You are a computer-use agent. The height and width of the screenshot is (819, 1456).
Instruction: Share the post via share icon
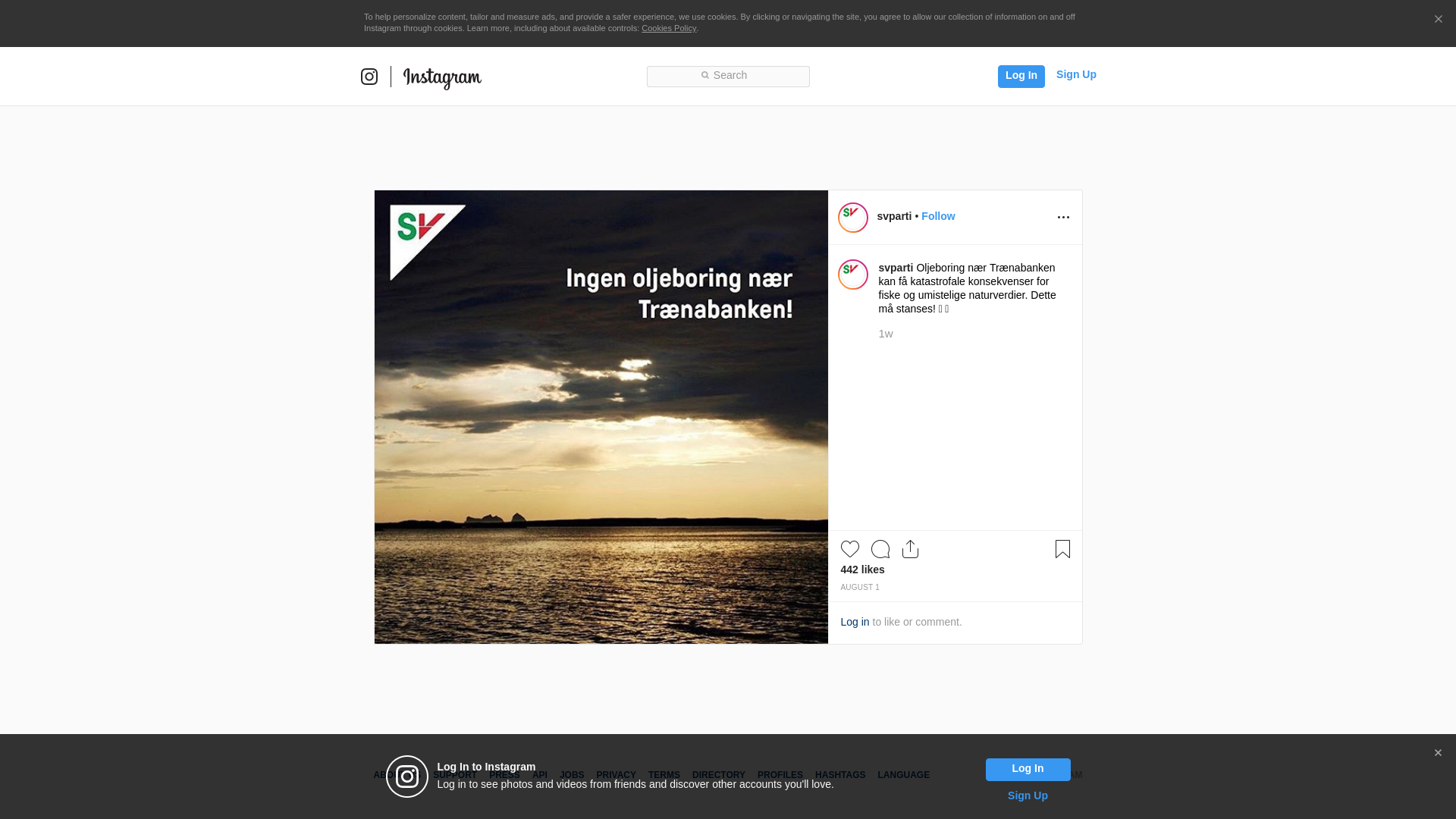click(911, 549)
